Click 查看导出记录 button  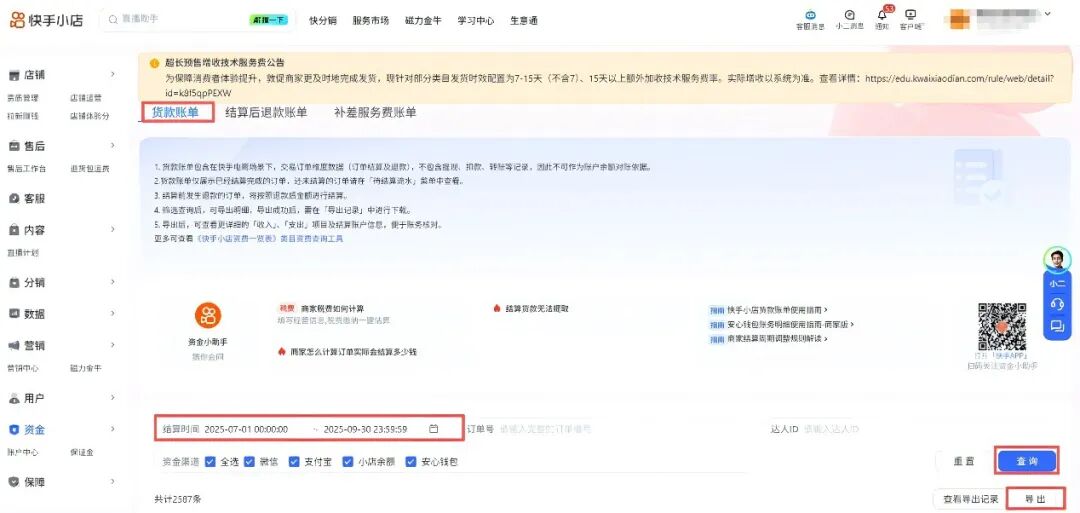tap(970, 499)
